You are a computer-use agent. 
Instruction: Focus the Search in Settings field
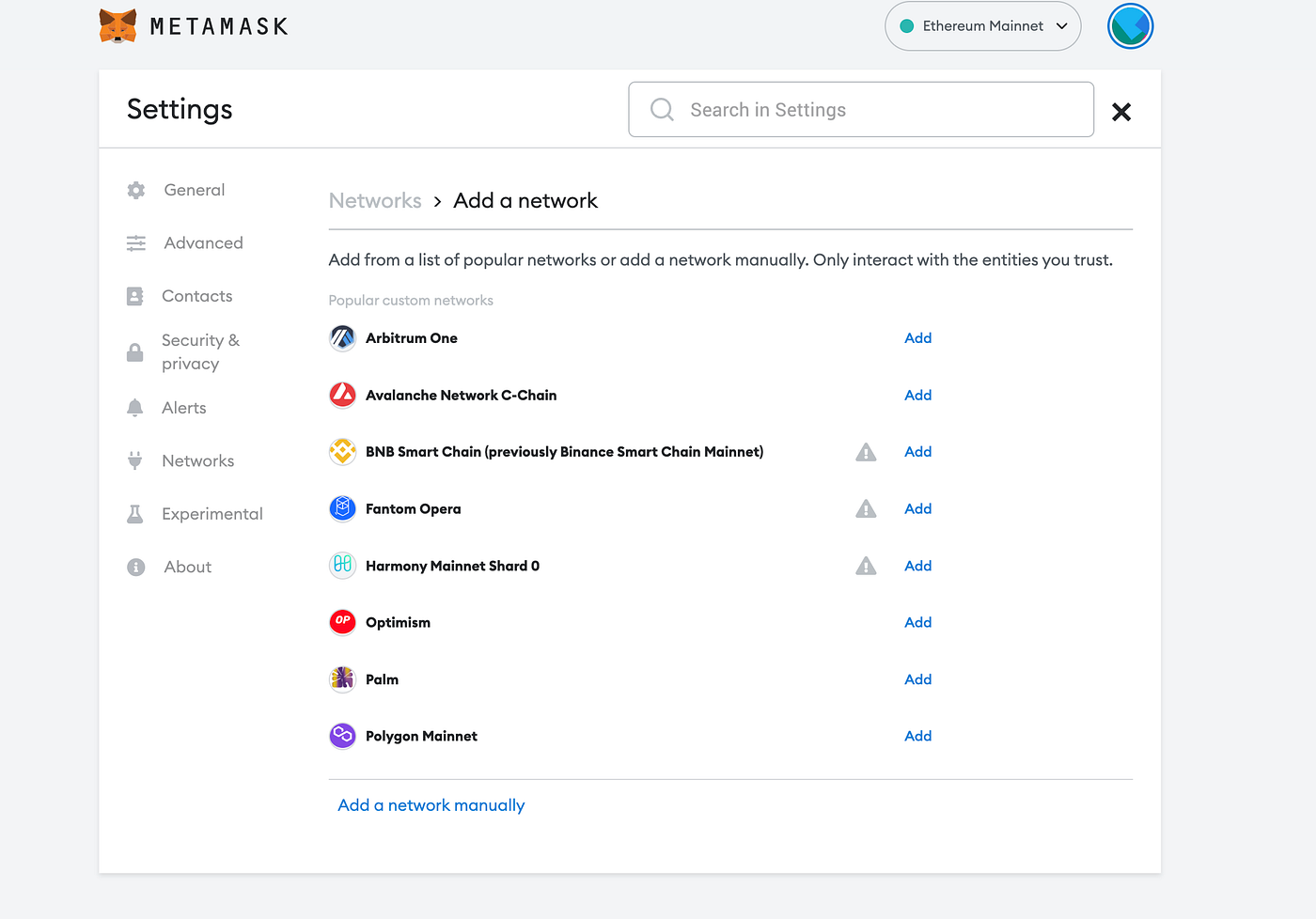coord(861,110)
